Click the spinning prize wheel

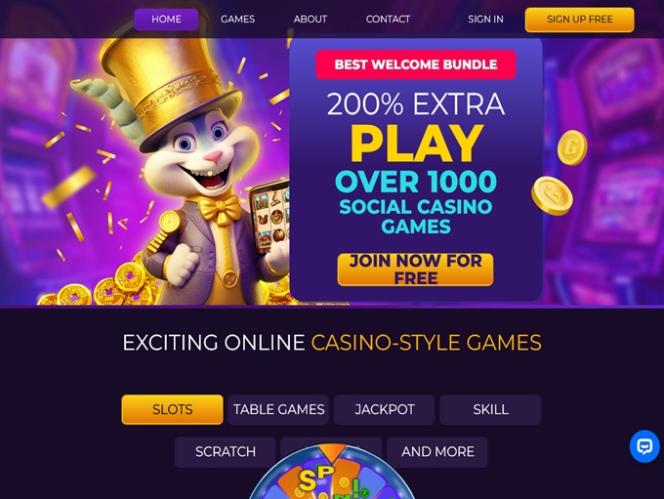pos(332,471)
